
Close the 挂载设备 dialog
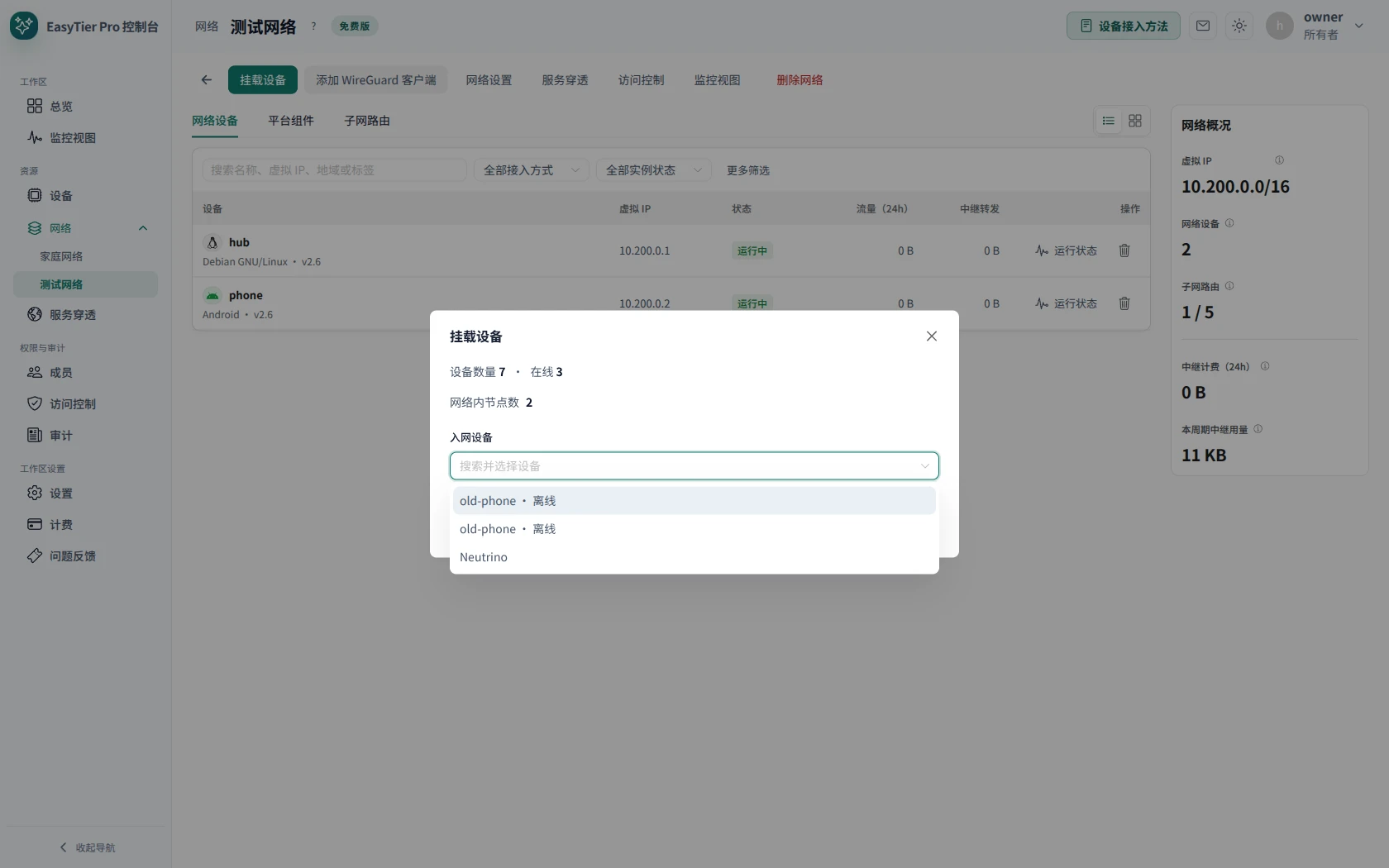click(x=932, y=336)
